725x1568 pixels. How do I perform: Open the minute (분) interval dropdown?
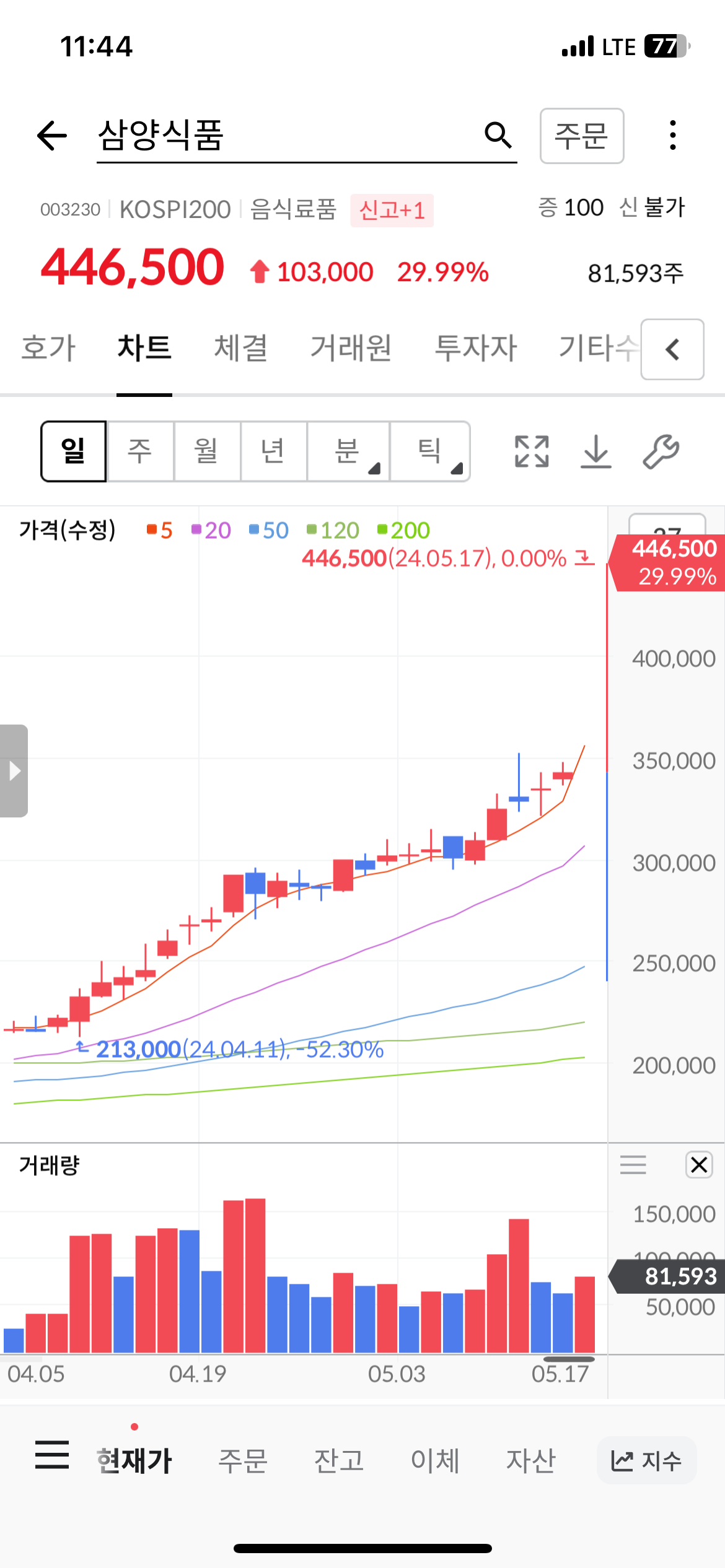(x=348, y=451)
